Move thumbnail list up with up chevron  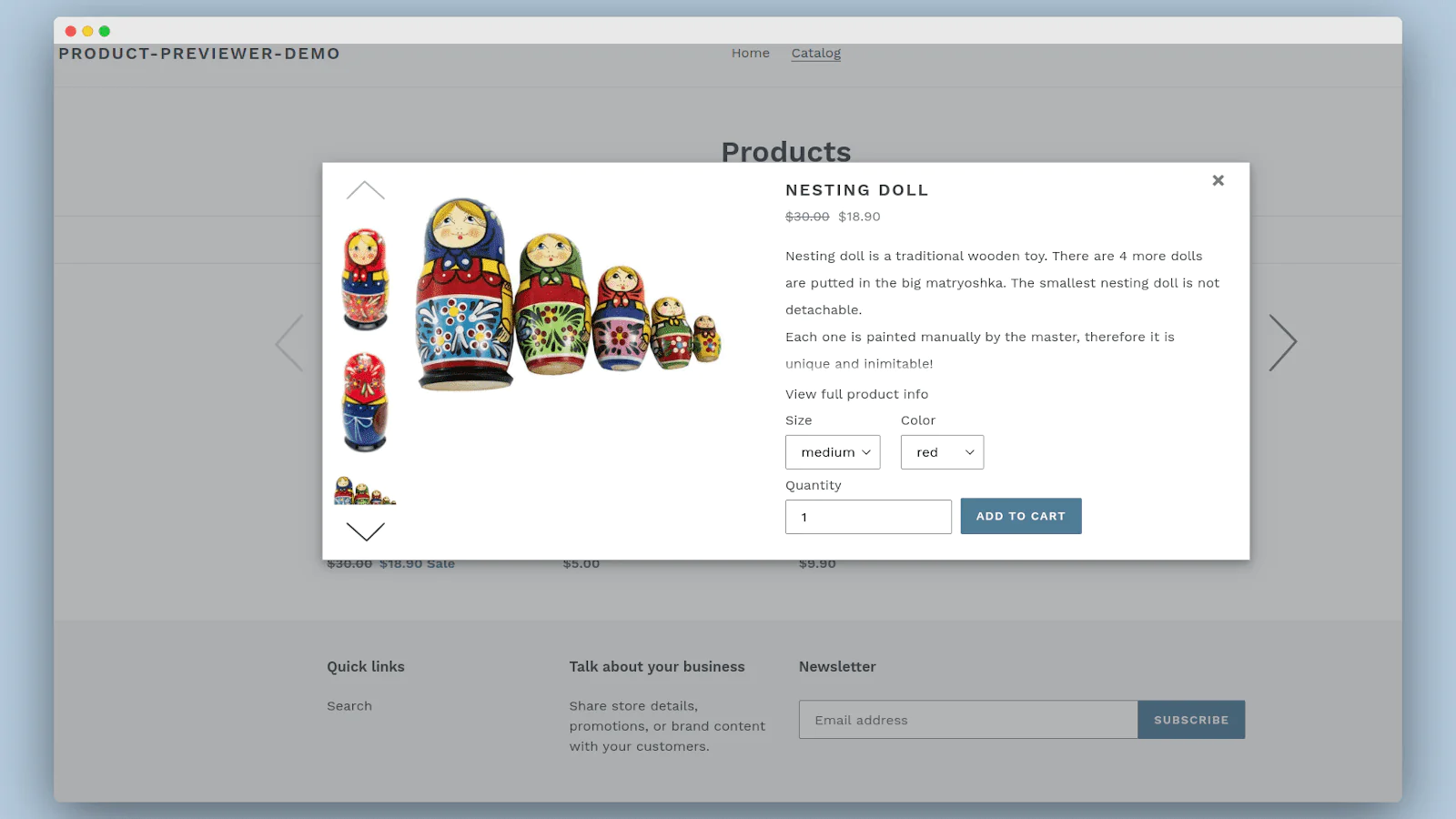point(366,190)
